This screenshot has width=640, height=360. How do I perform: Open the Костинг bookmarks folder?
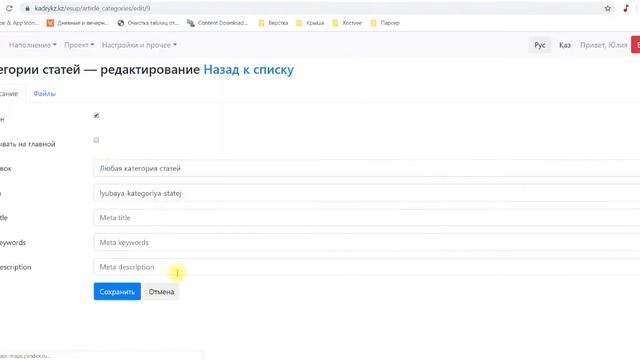[347, 23]
